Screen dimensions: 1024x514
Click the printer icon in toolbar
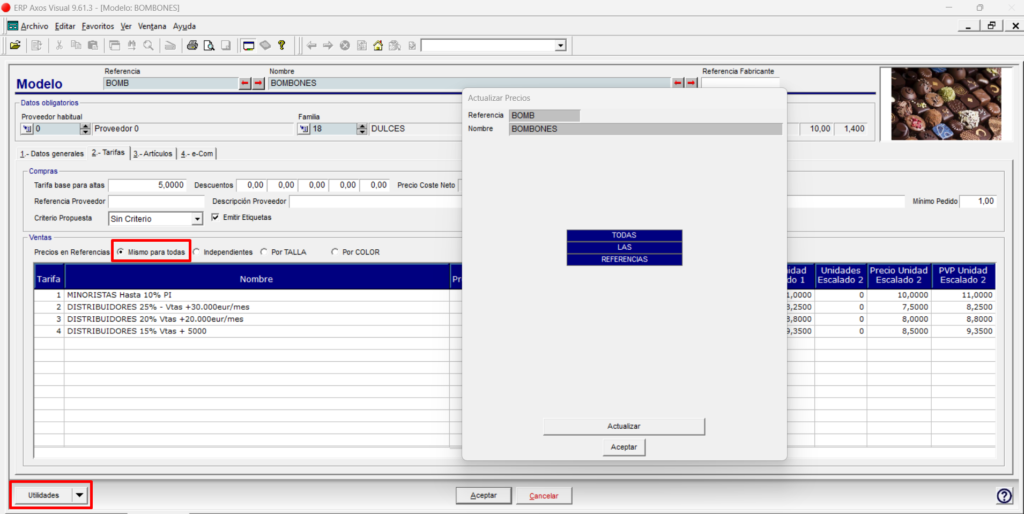coord(192,46)
